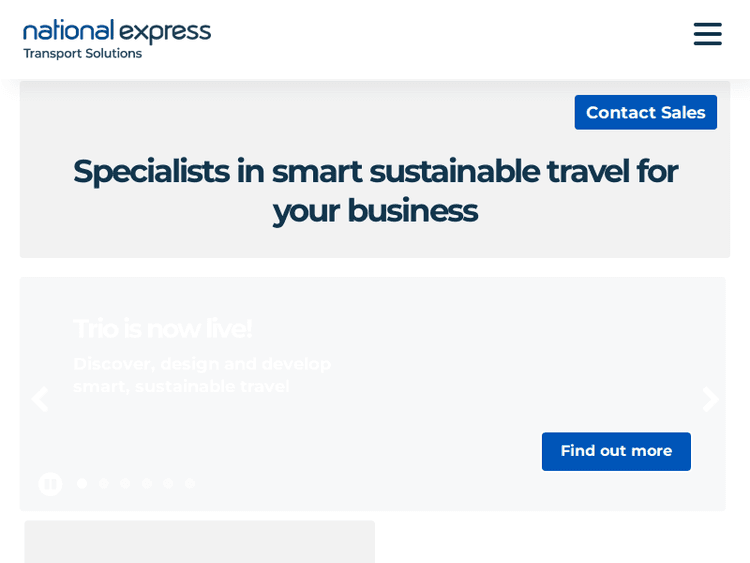Image resolution: width=750 pixels, height=563 pixels.
Task: Click the national express wordmark logo
Action: 117,31
